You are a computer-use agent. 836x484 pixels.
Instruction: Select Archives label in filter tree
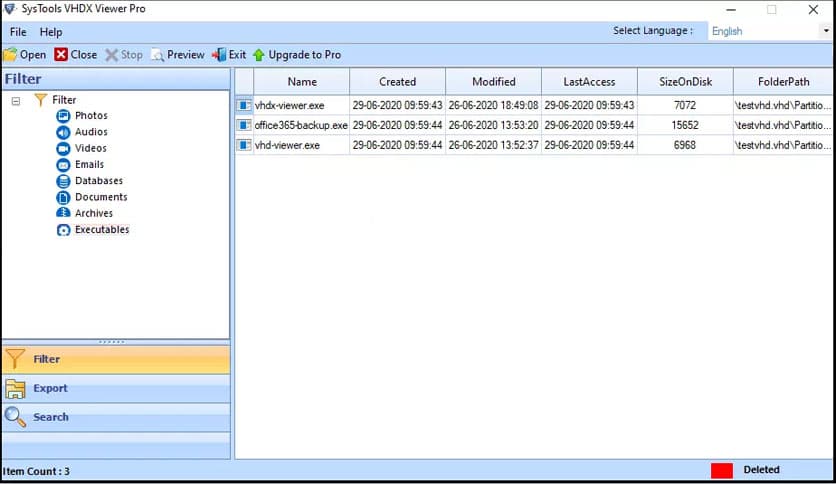click(x=94, y=213)
